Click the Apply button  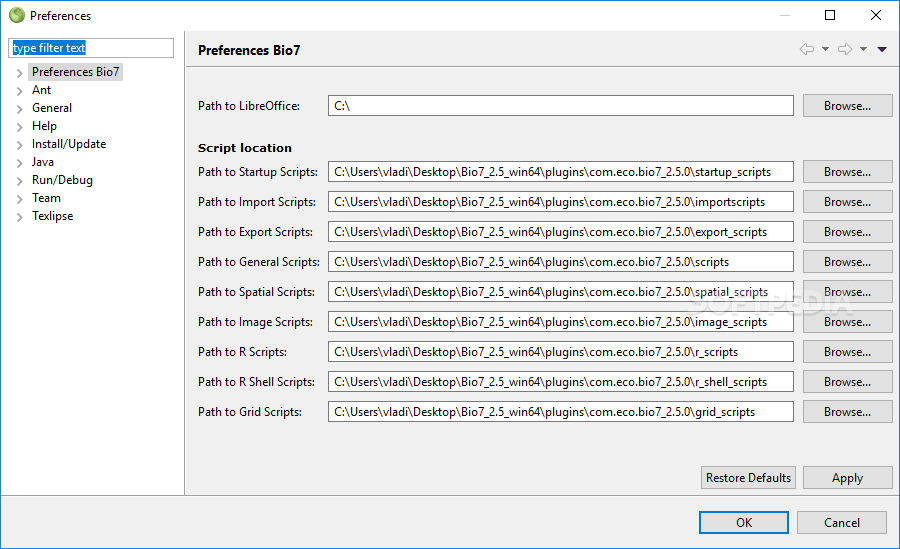pos(847,477)
